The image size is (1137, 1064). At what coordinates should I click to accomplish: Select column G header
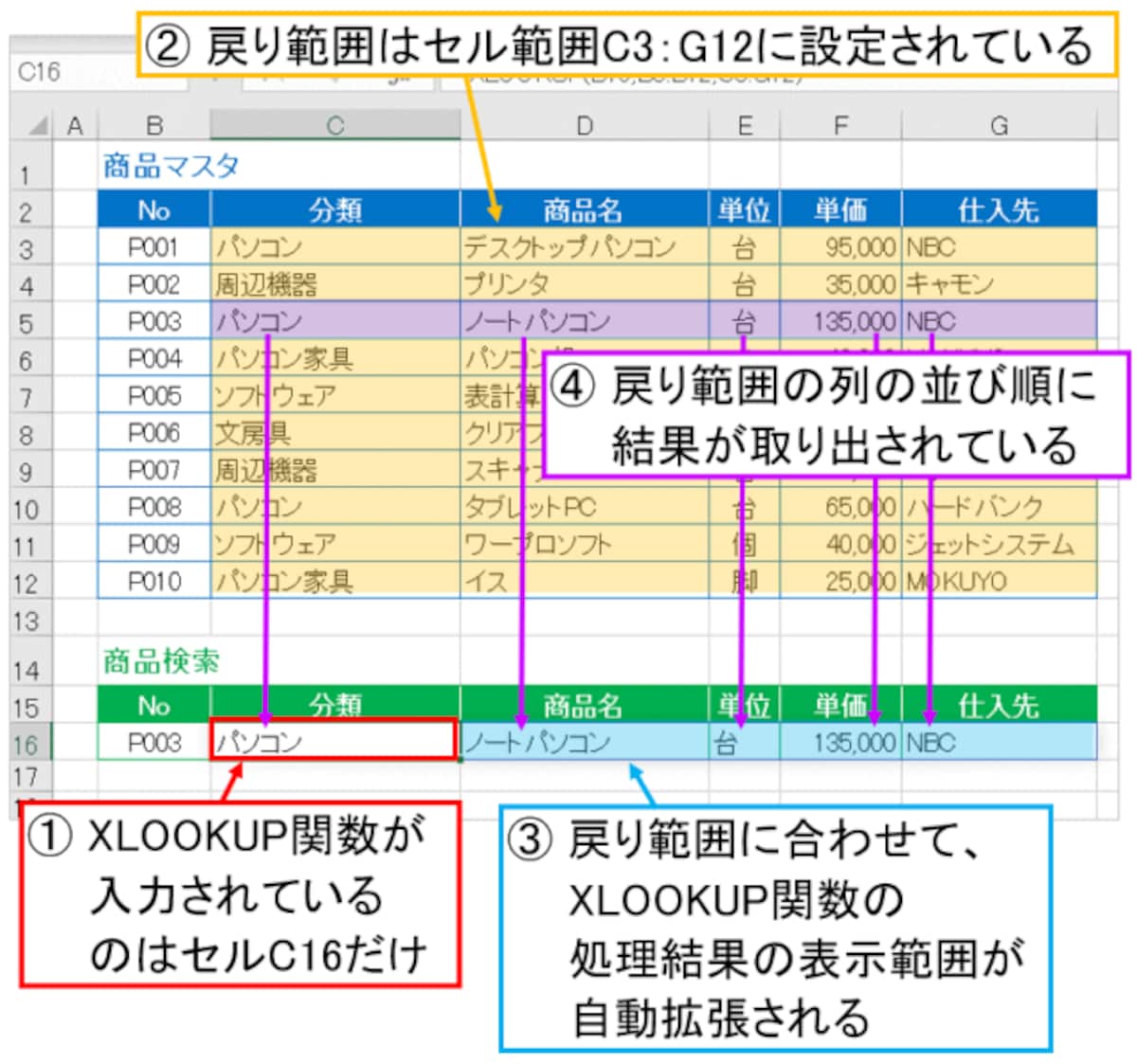coord(1000,125)
